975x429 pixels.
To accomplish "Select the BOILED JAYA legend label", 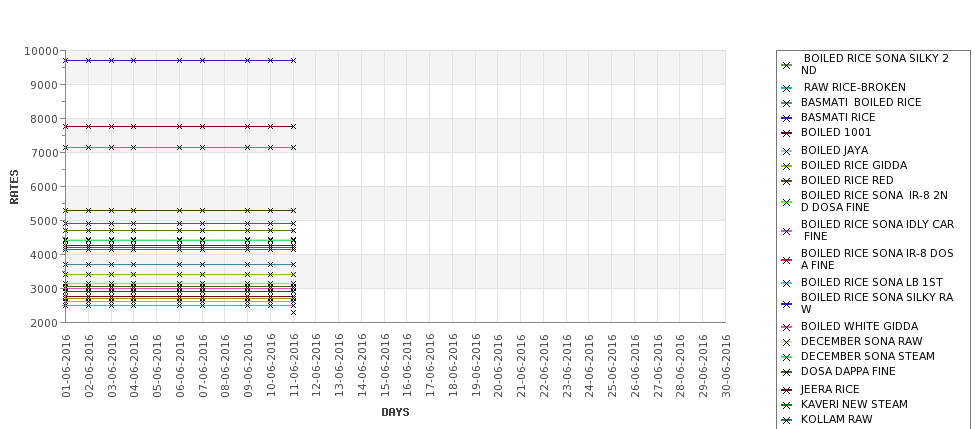I will [834, 150].
